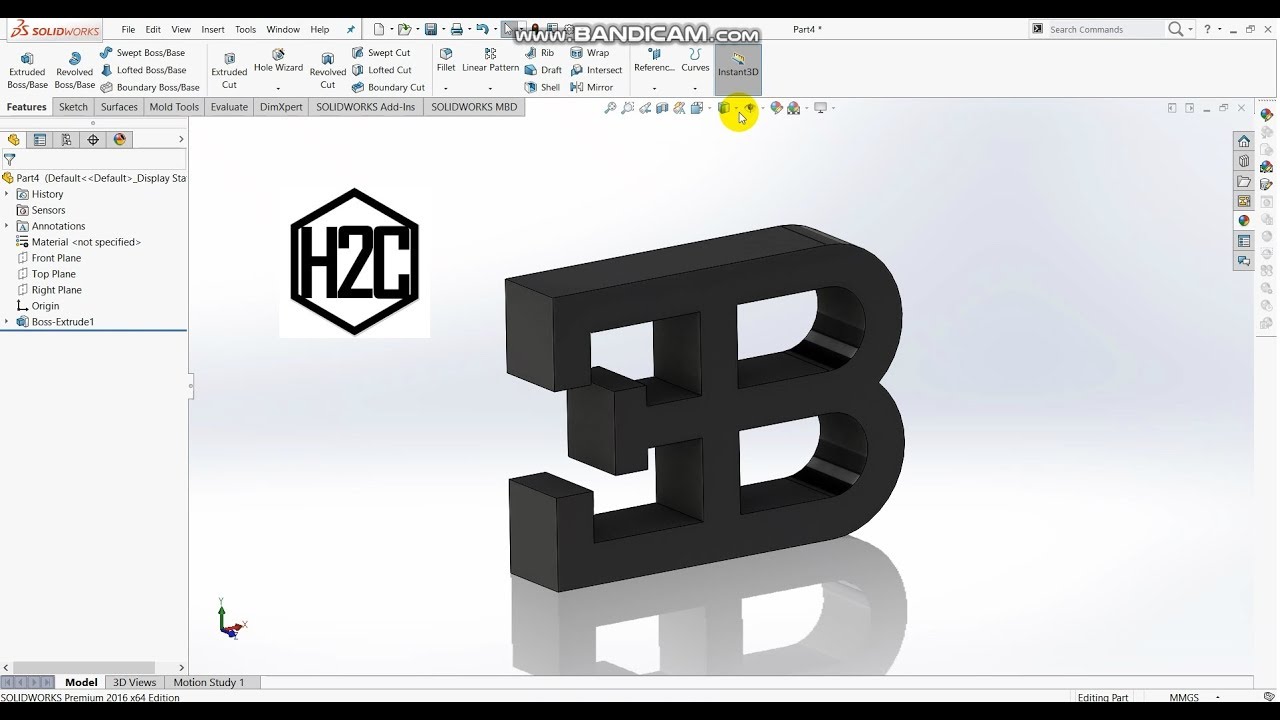Open the Hole Wizard tool
This screenshot has height=720, width=1280.
pos(278,62)
